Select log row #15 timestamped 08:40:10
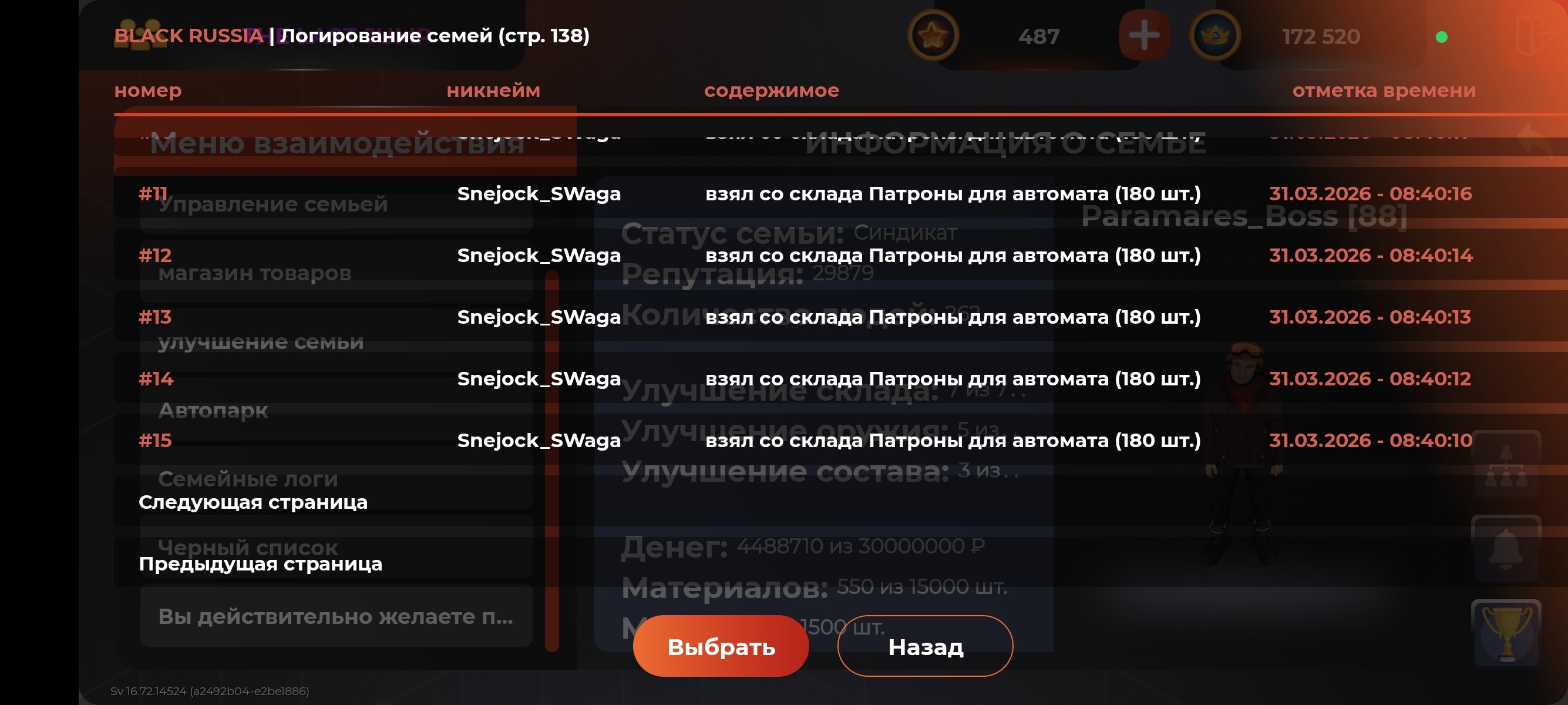Screen dimensions: 1568x705 click(840, 440)
